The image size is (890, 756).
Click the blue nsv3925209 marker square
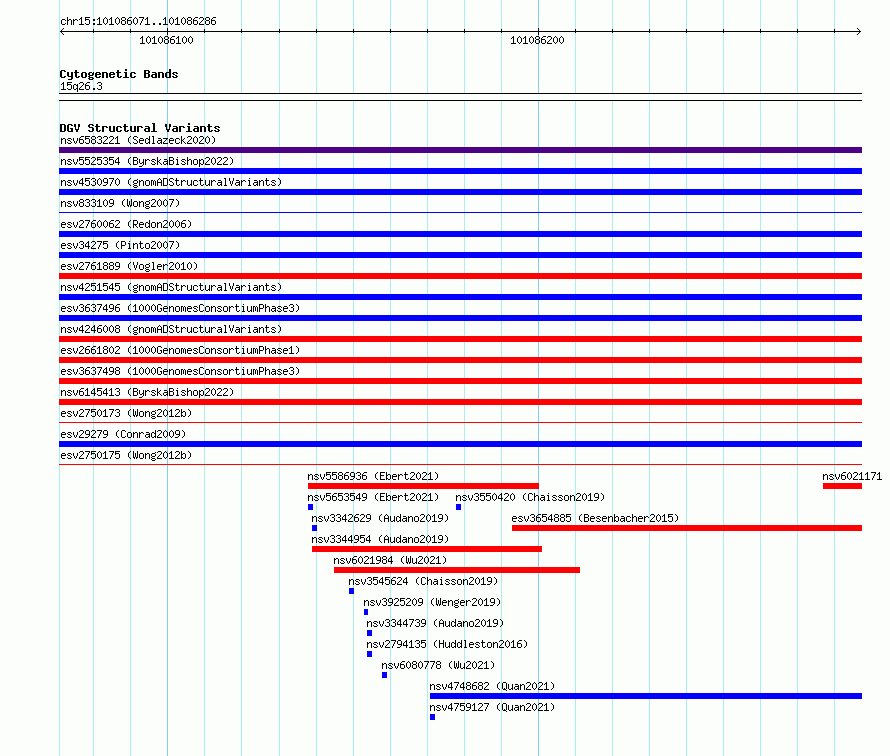click(366, 612)
